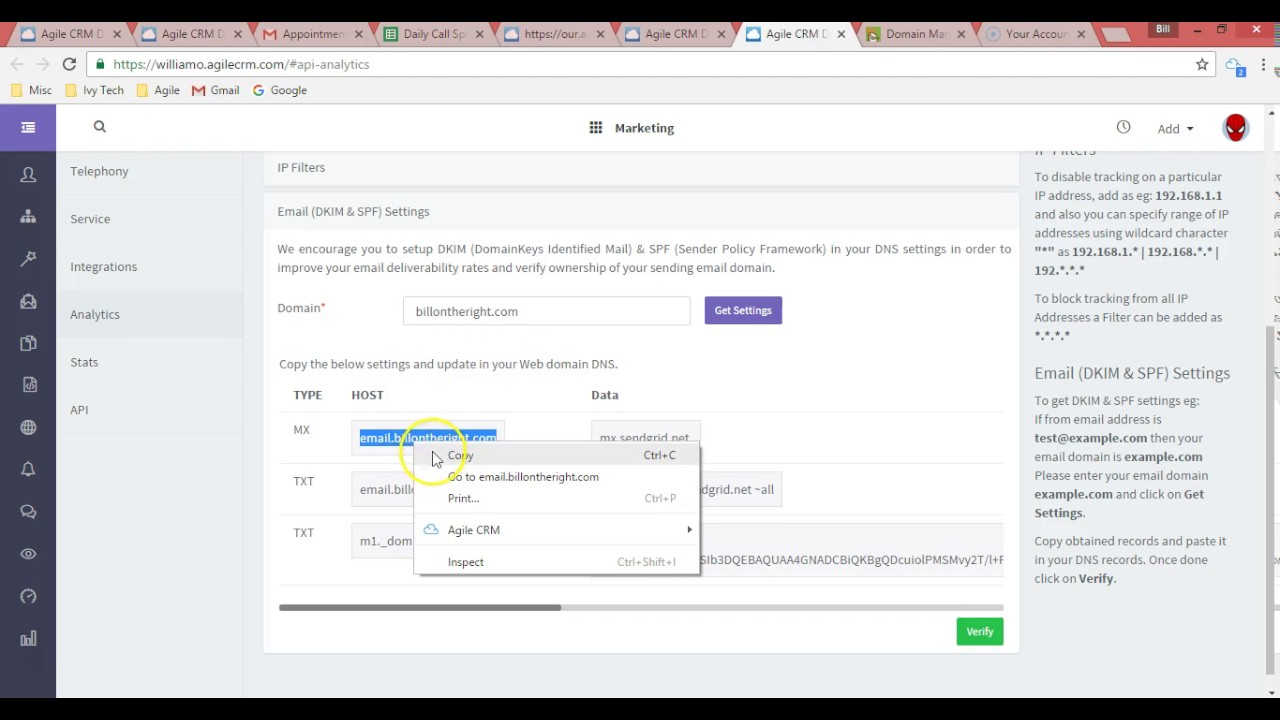The width and height of the screenshot is (1280, 720).
Task: Click the Bill profile button in title bar
Action: pos(1163,29)
